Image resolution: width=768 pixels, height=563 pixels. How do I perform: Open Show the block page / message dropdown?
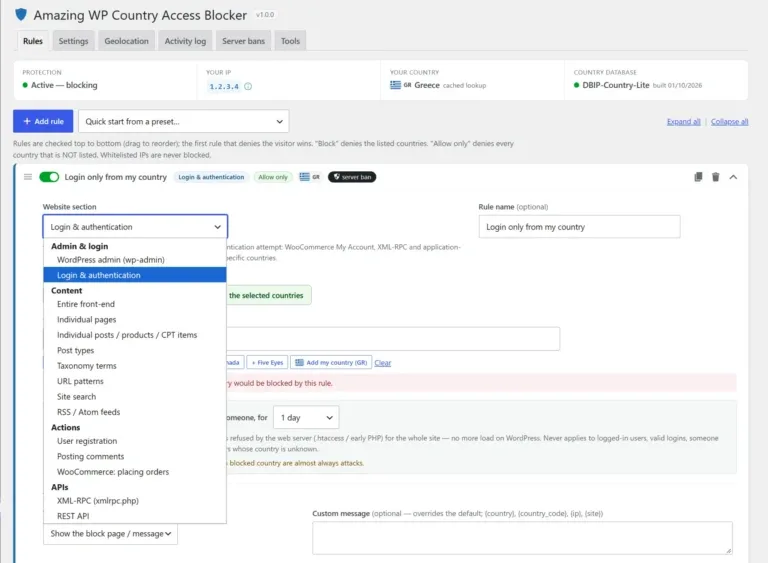click(111, 534)
